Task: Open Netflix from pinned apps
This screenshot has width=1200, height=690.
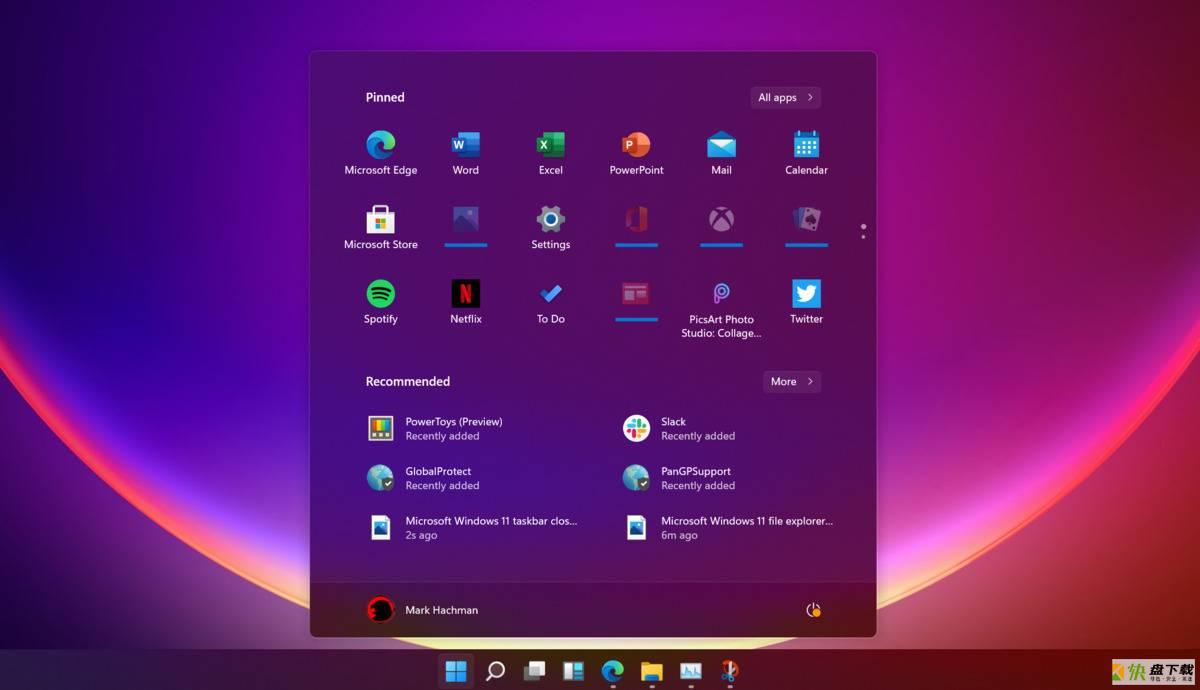Action: [466, 302]
